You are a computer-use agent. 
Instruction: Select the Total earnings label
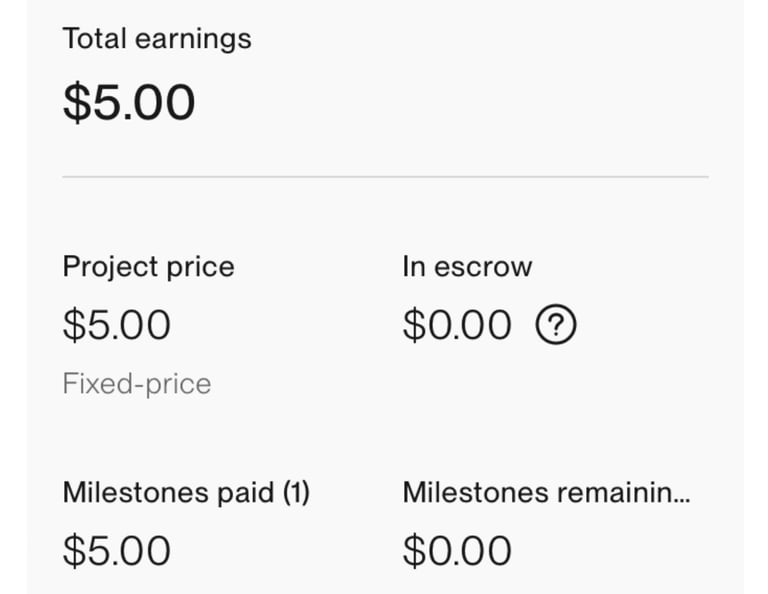(157, 39)
